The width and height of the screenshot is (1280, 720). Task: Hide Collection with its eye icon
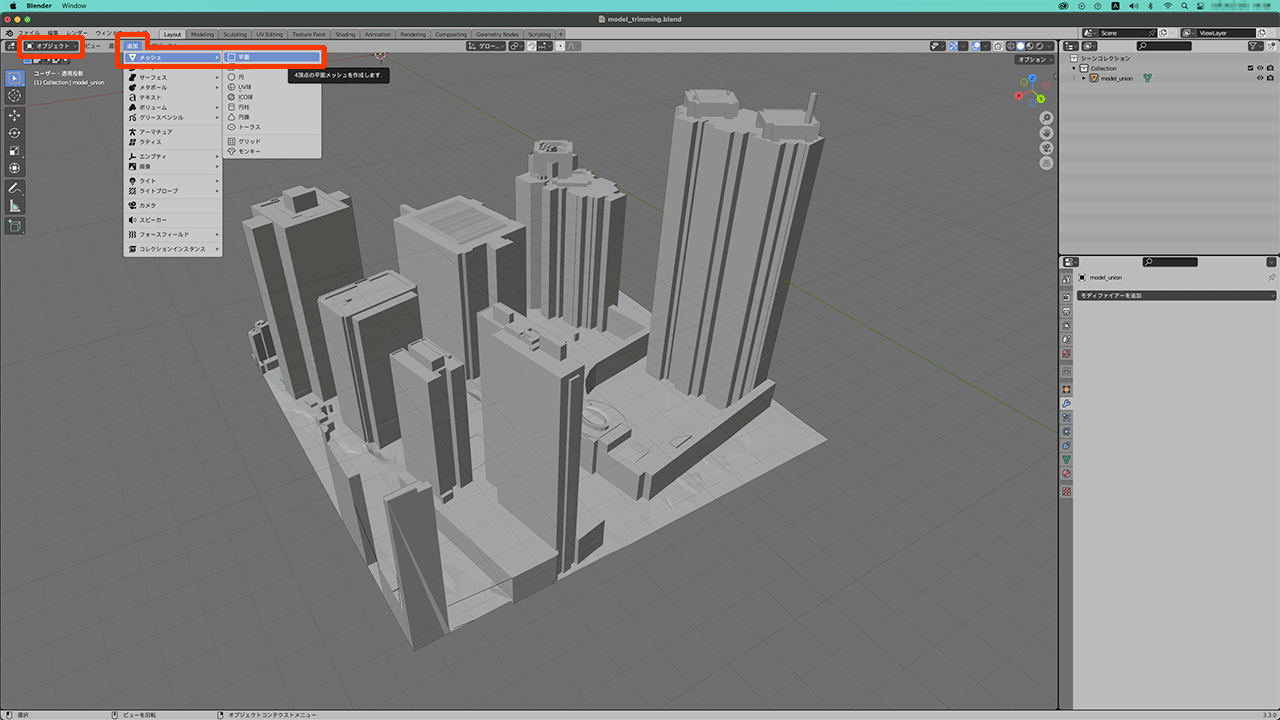(1260, 68)
